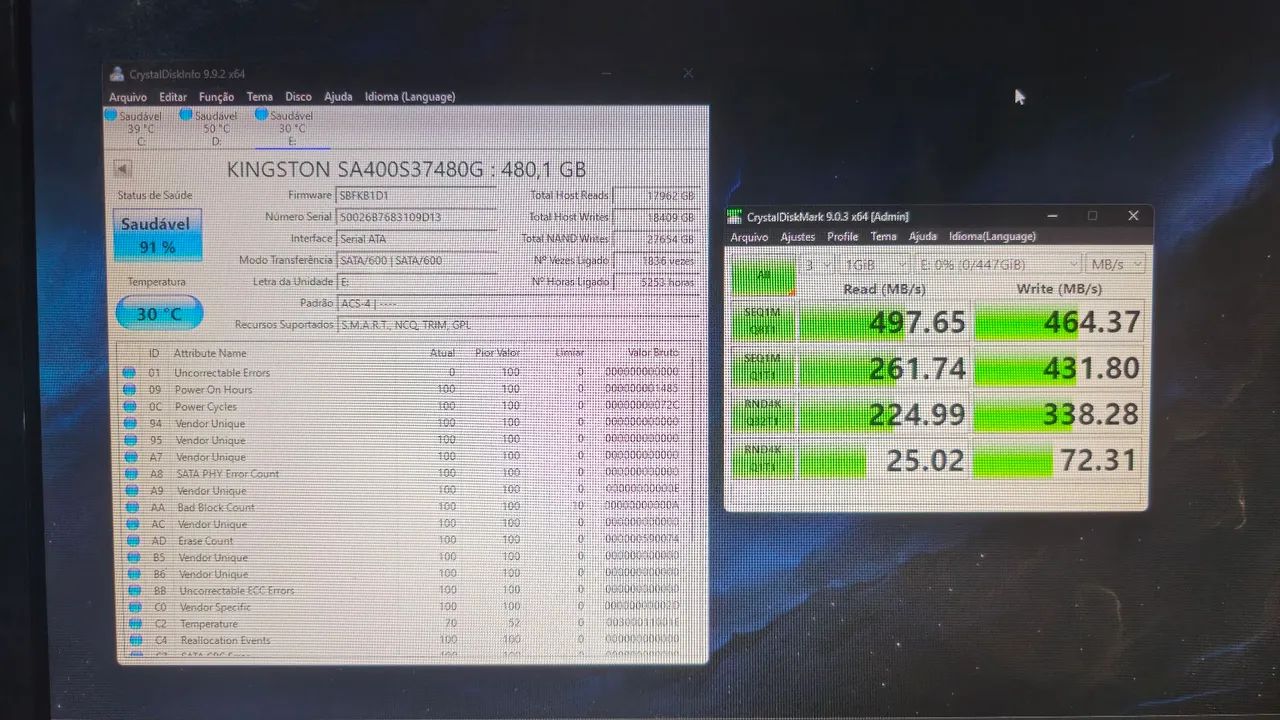This screenshot has height=720, width=1280.
Task: Click the status circle beside Power On Hours
Action: coord(129,389)
